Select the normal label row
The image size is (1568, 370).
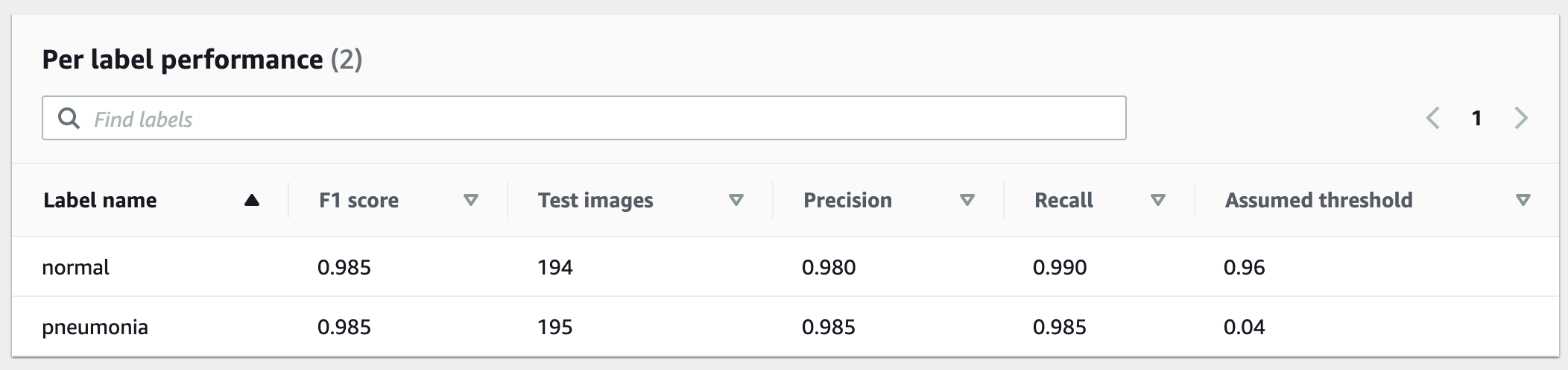[76, 267]
